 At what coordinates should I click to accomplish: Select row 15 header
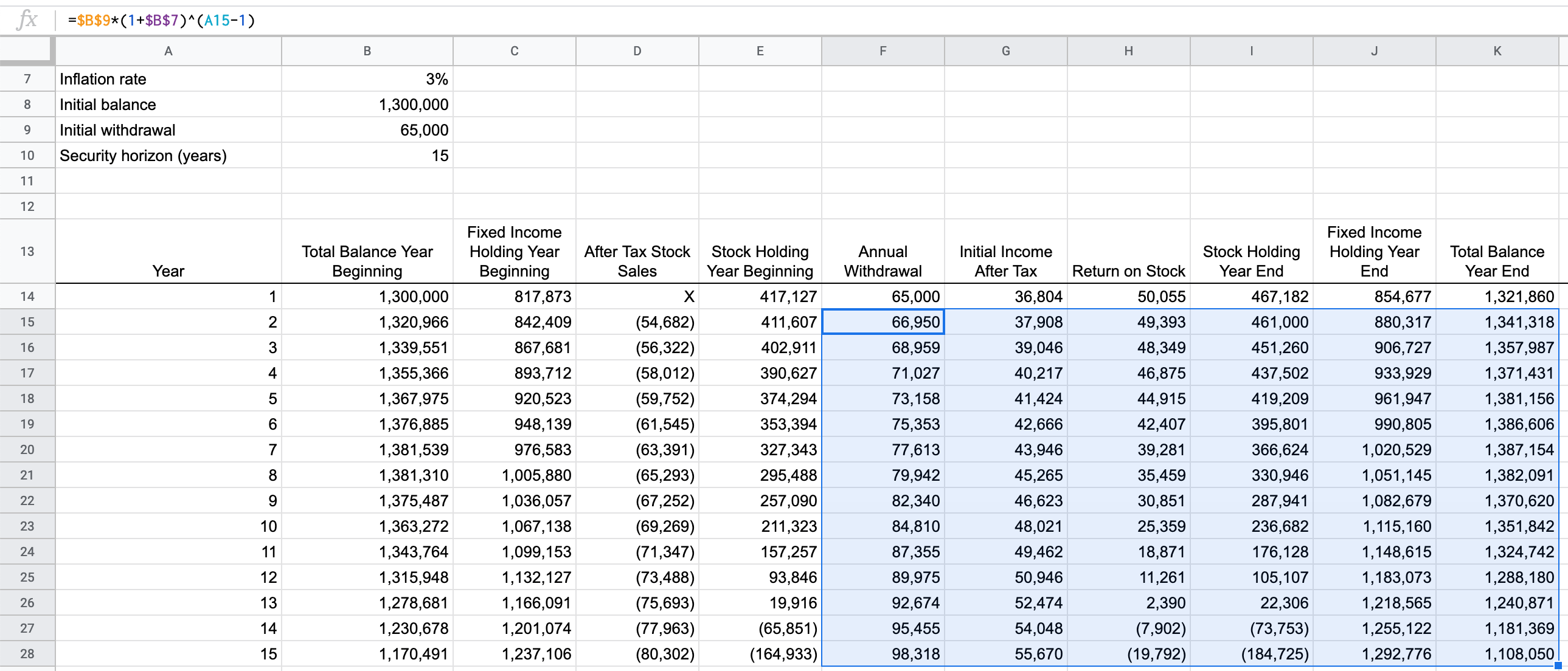click(27, 322)
